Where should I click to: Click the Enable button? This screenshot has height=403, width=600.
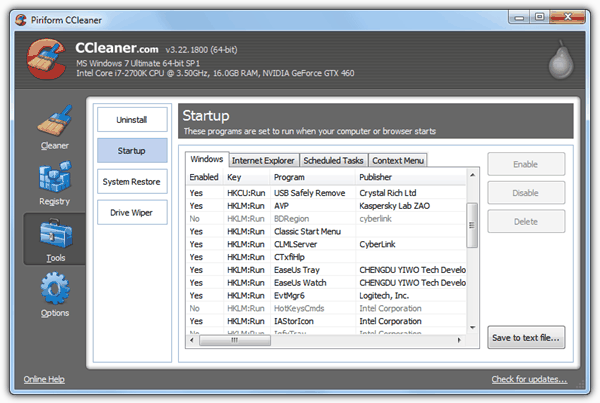(x=526, y=164)
